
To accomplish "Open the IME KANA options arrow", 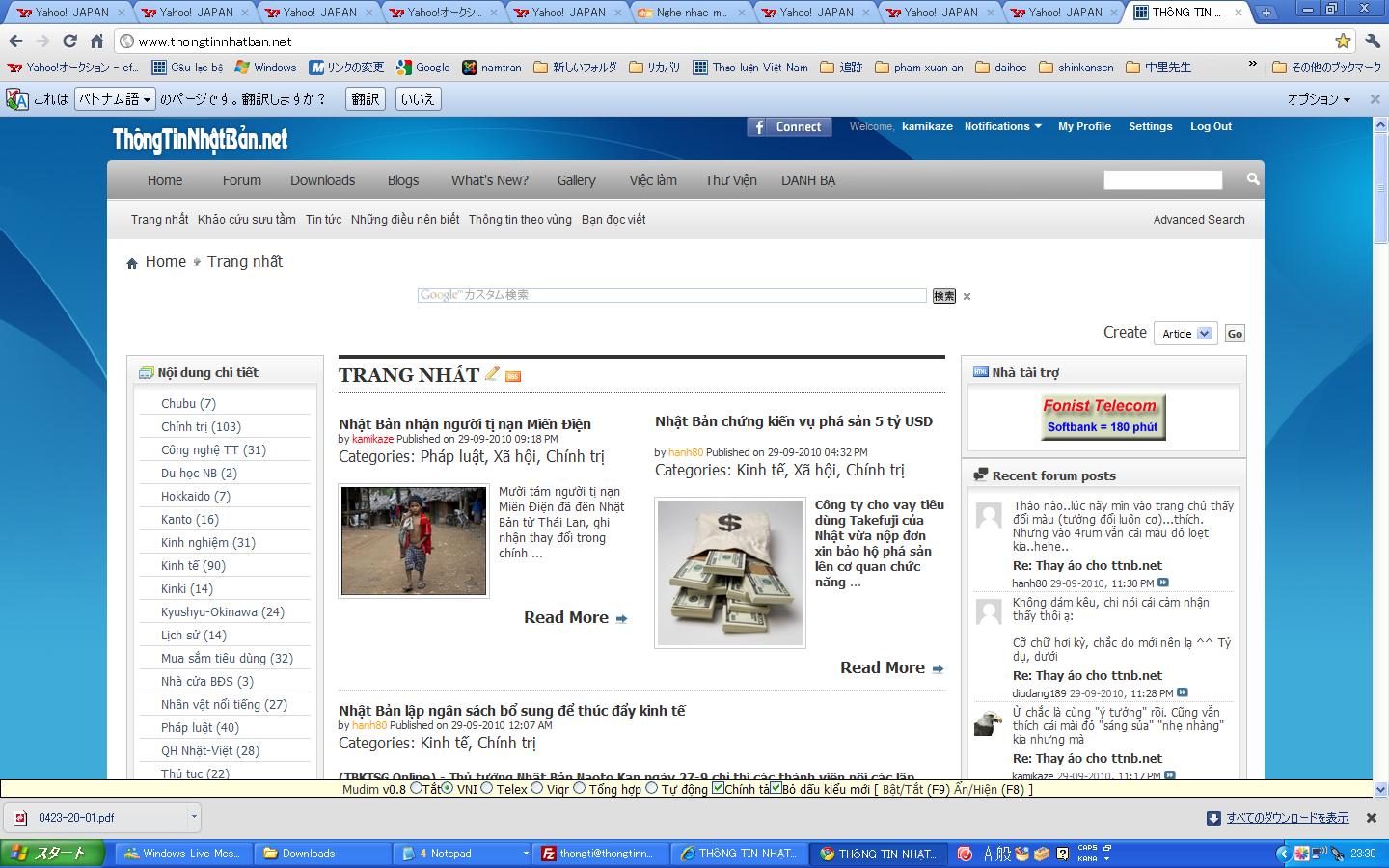I will click(x=1107, y=857).
